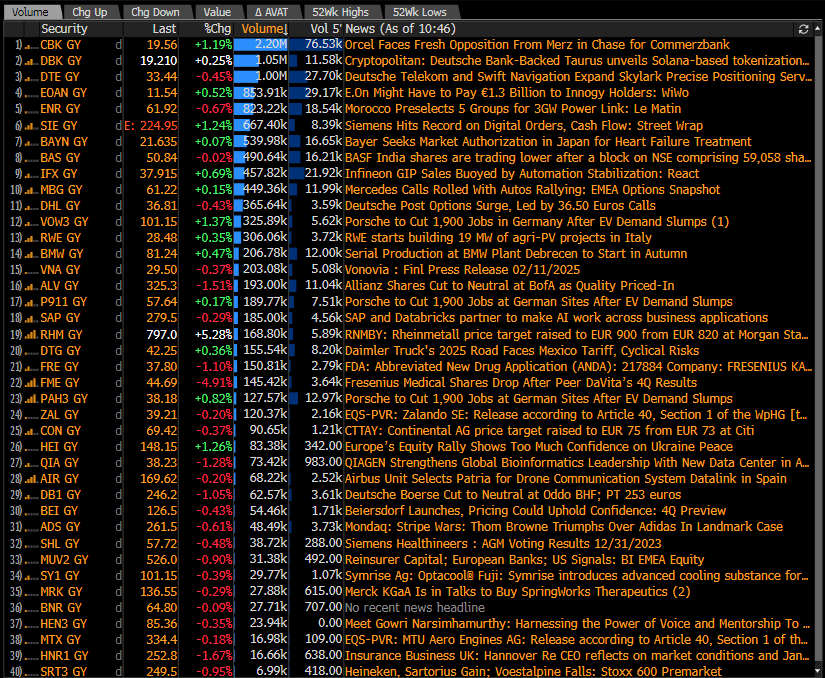
Task: Open the mini chart icon for BAYN GY
Action: tap(32, 141)
